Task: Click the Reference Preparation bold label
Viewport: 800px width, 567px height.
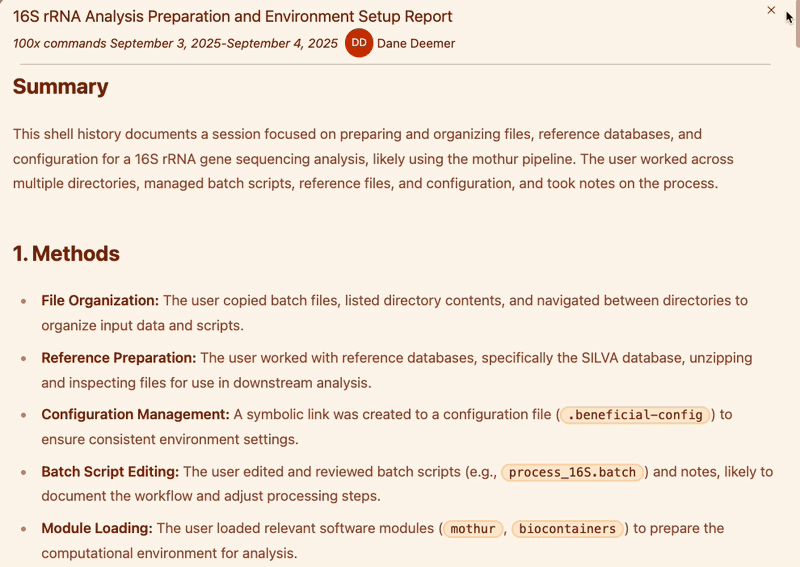Action: tap(118, 357)
